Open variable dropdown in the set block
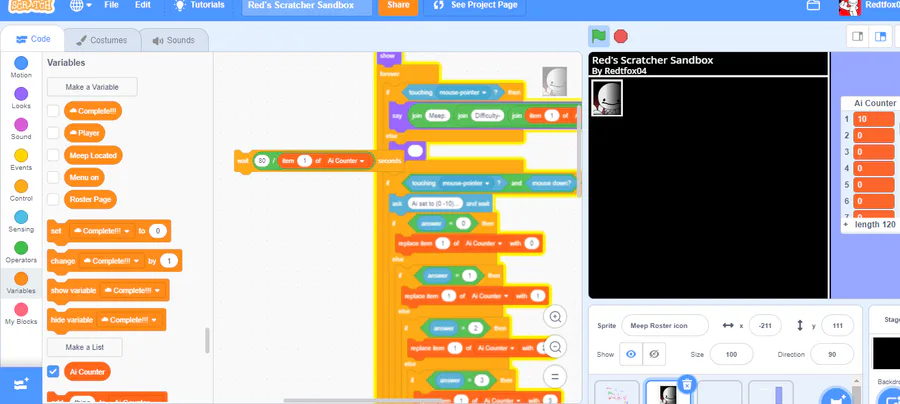The height and width of the screenshot is (404, 900). click(x=102, y=231)
